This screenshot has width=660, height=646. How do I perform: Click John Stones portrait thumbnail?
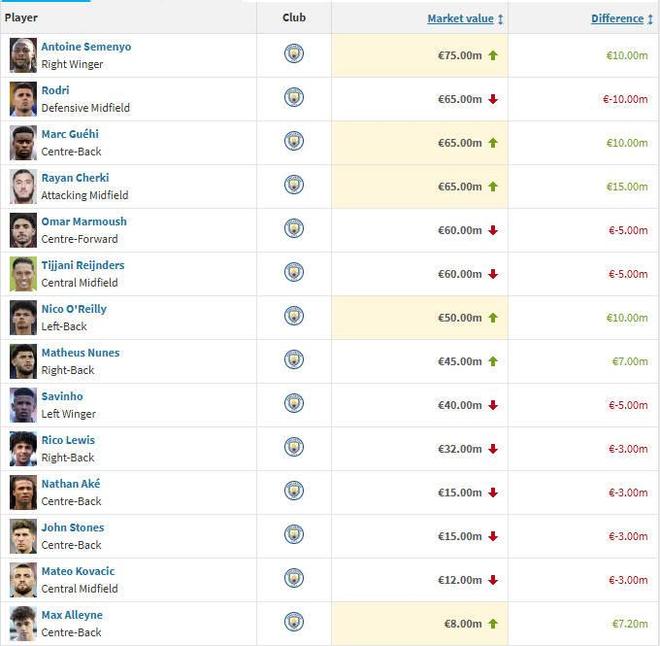click(23, 535)
